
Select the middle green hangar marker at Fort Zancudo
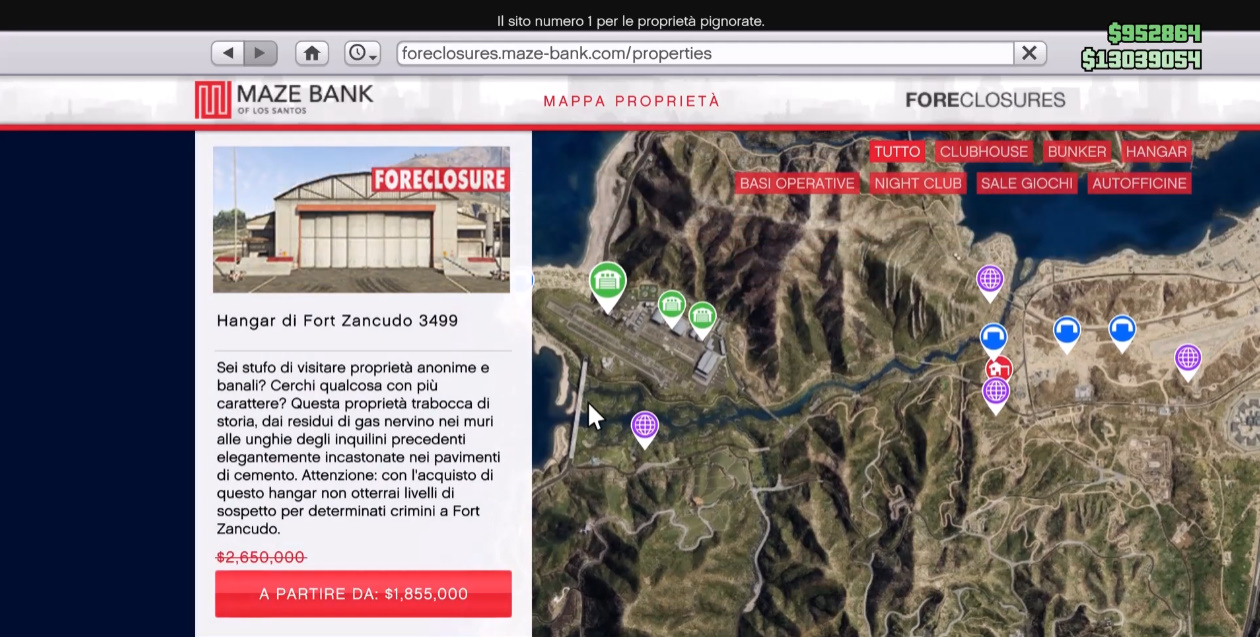pos(671,307)
